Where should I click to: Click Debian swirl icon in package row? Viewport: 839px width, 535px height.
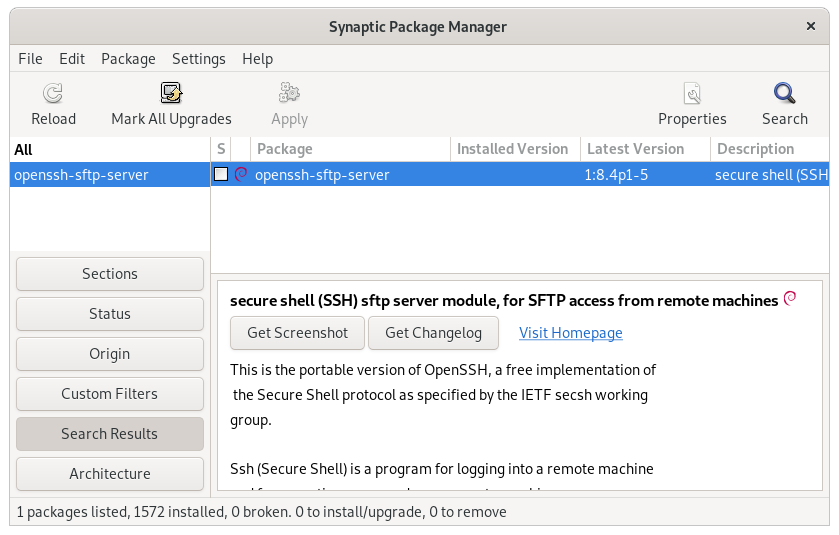241,174
